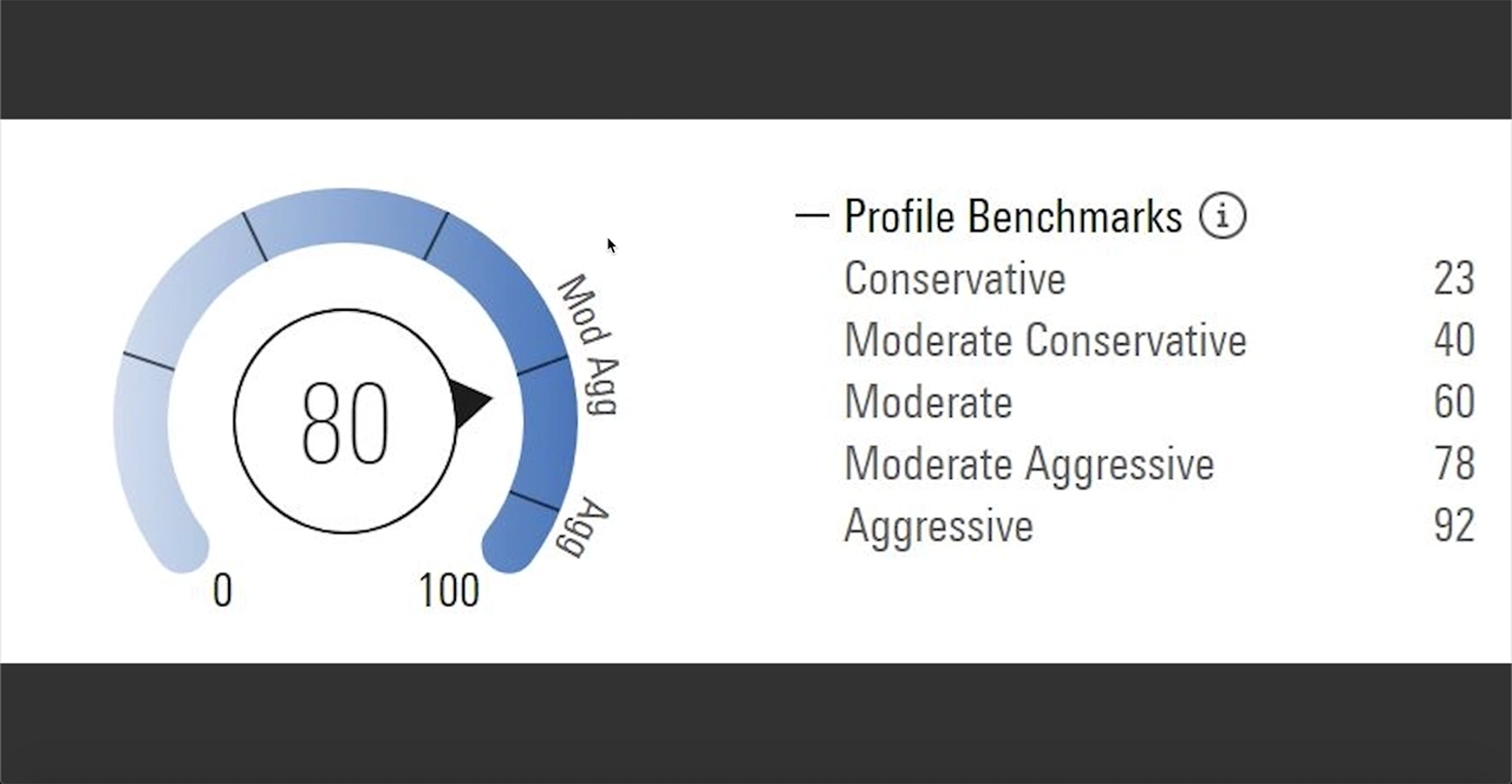Click the Moderate Conservative score value 40
The width and height of the screenshot is (1512, 784).
click(x=1454, y=340)
